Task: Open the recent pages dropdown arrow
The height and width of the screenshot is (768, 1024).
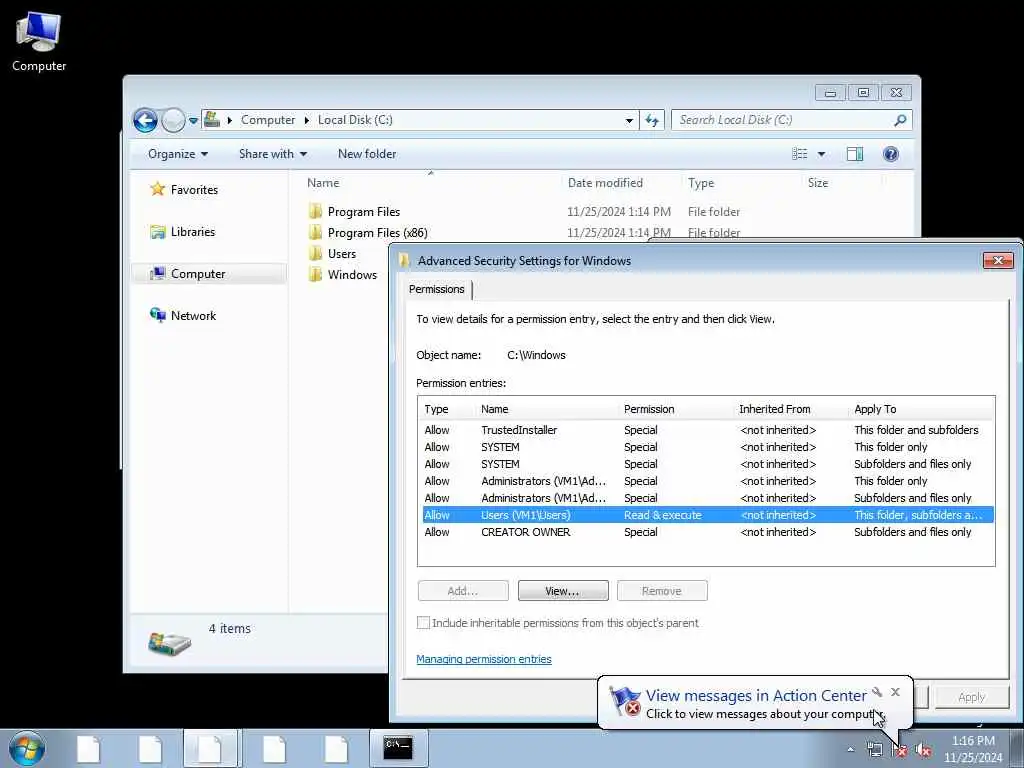Action: (193, 121)
